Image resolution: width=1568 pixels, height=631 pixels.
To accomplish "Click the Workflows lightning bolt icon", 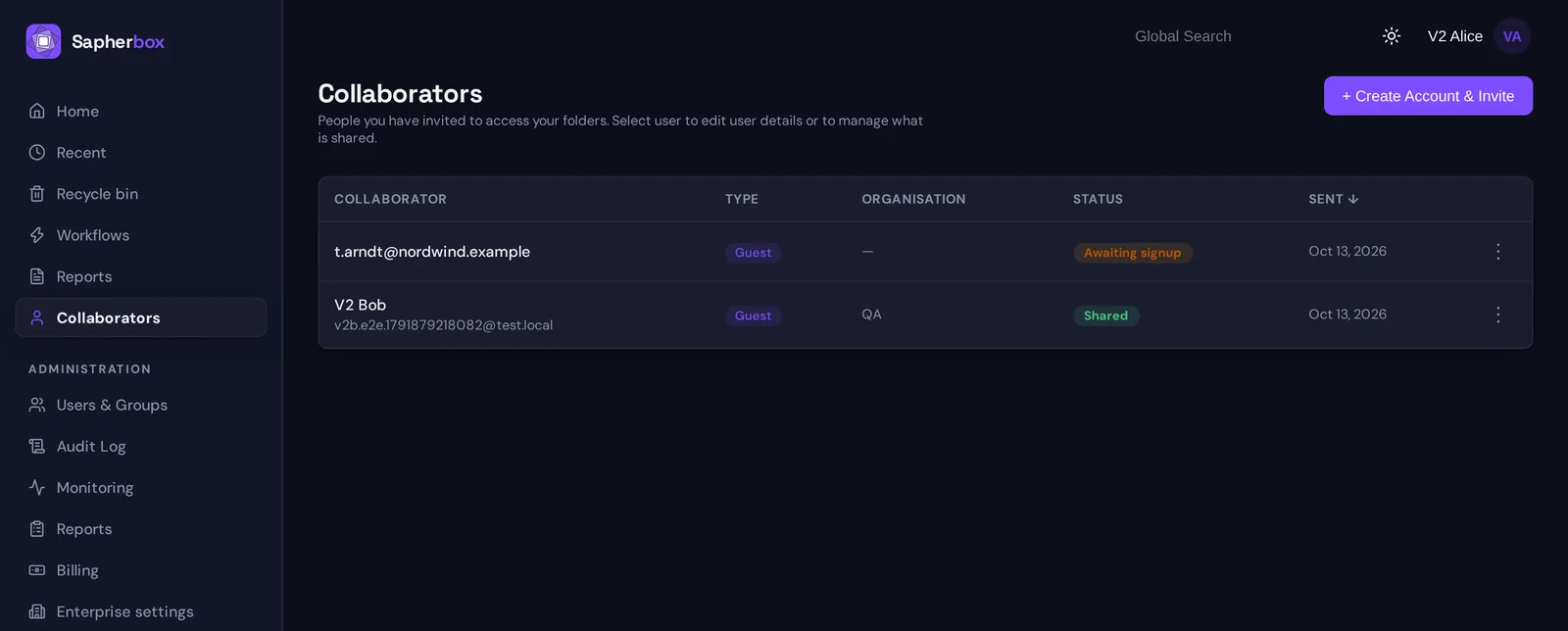I will [37, 235].
